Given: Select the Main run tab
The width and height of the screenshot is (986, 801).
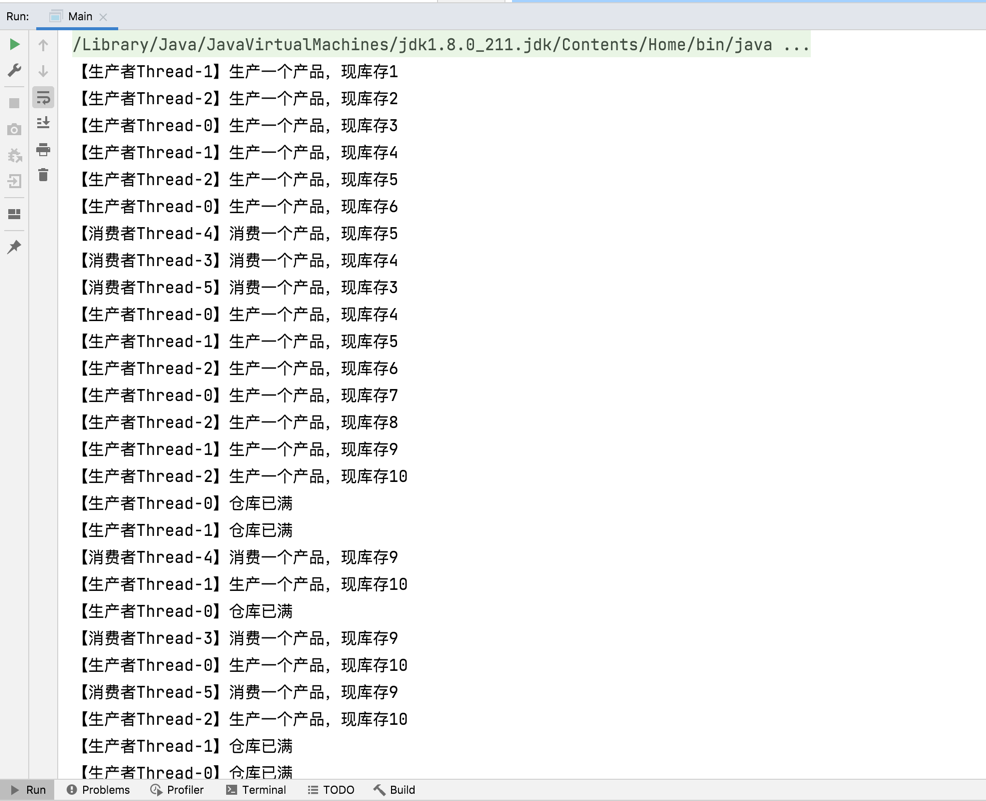Looking at the screenshot, I should pyautogui.click(x=79, y=16).
